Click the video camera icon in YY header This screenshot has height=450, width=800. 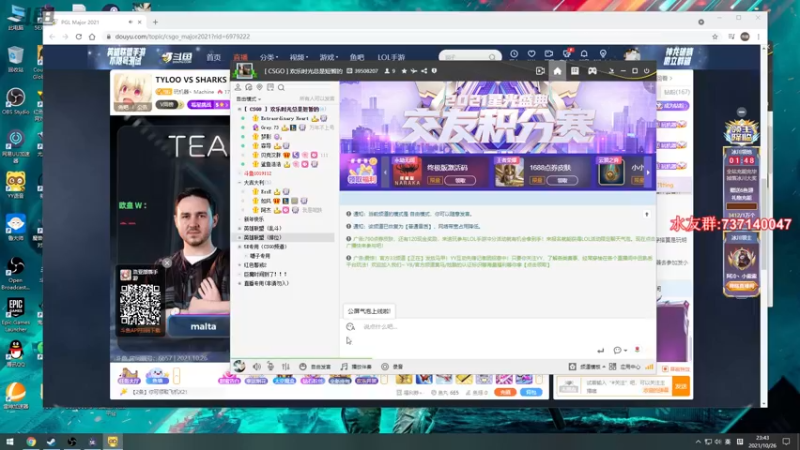tap(540, 71)
